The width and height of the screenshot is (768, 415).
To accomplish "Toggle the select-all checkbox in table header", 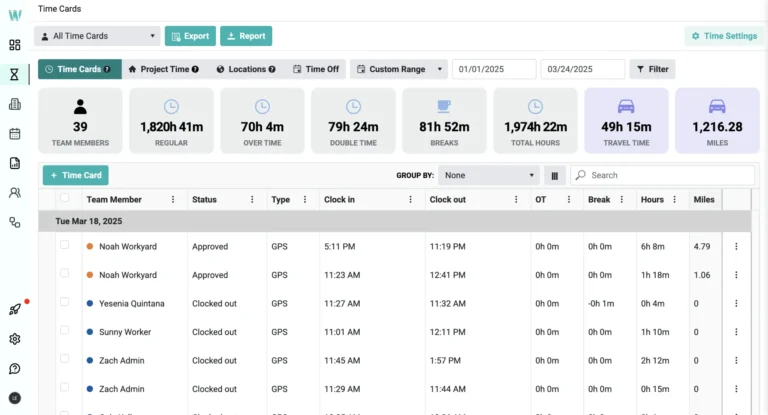I will coord(65,199).
